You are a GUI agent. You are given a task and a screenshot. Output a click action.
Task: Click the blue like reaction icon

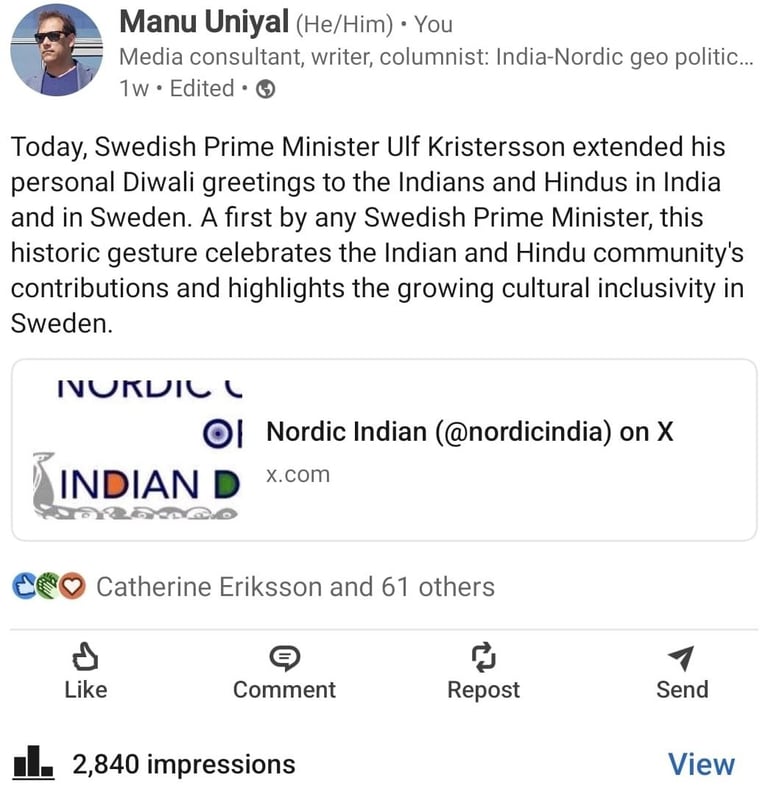click(x=23, y=586)
